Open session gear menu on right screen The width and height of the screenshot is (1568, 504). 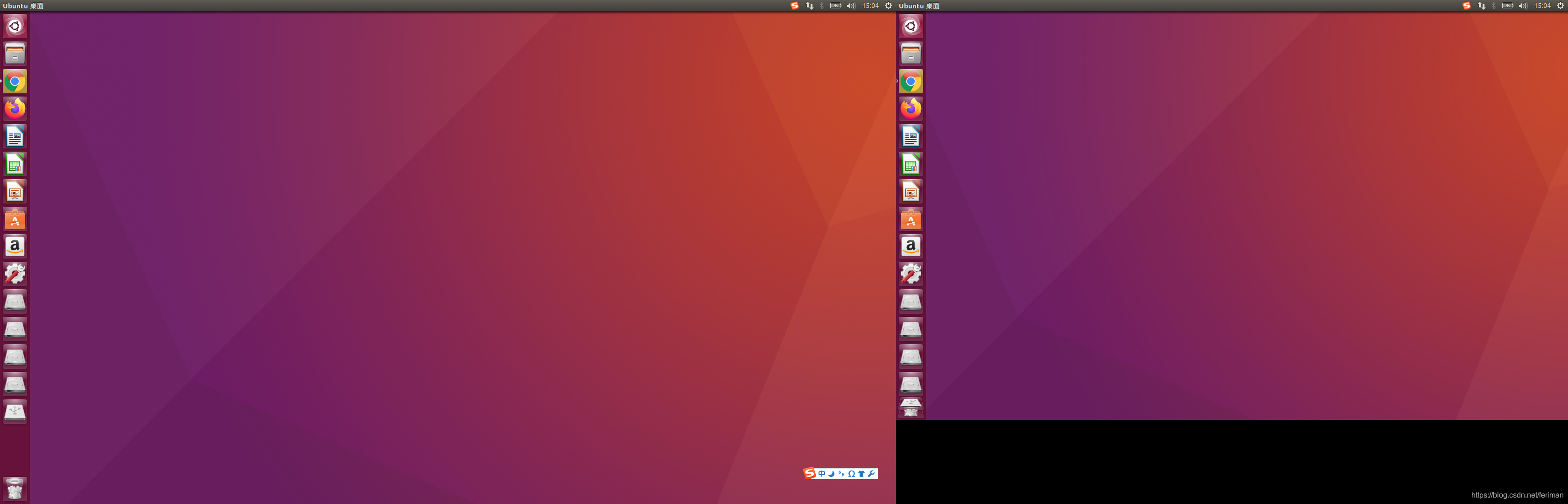(x=1561, y=6)
